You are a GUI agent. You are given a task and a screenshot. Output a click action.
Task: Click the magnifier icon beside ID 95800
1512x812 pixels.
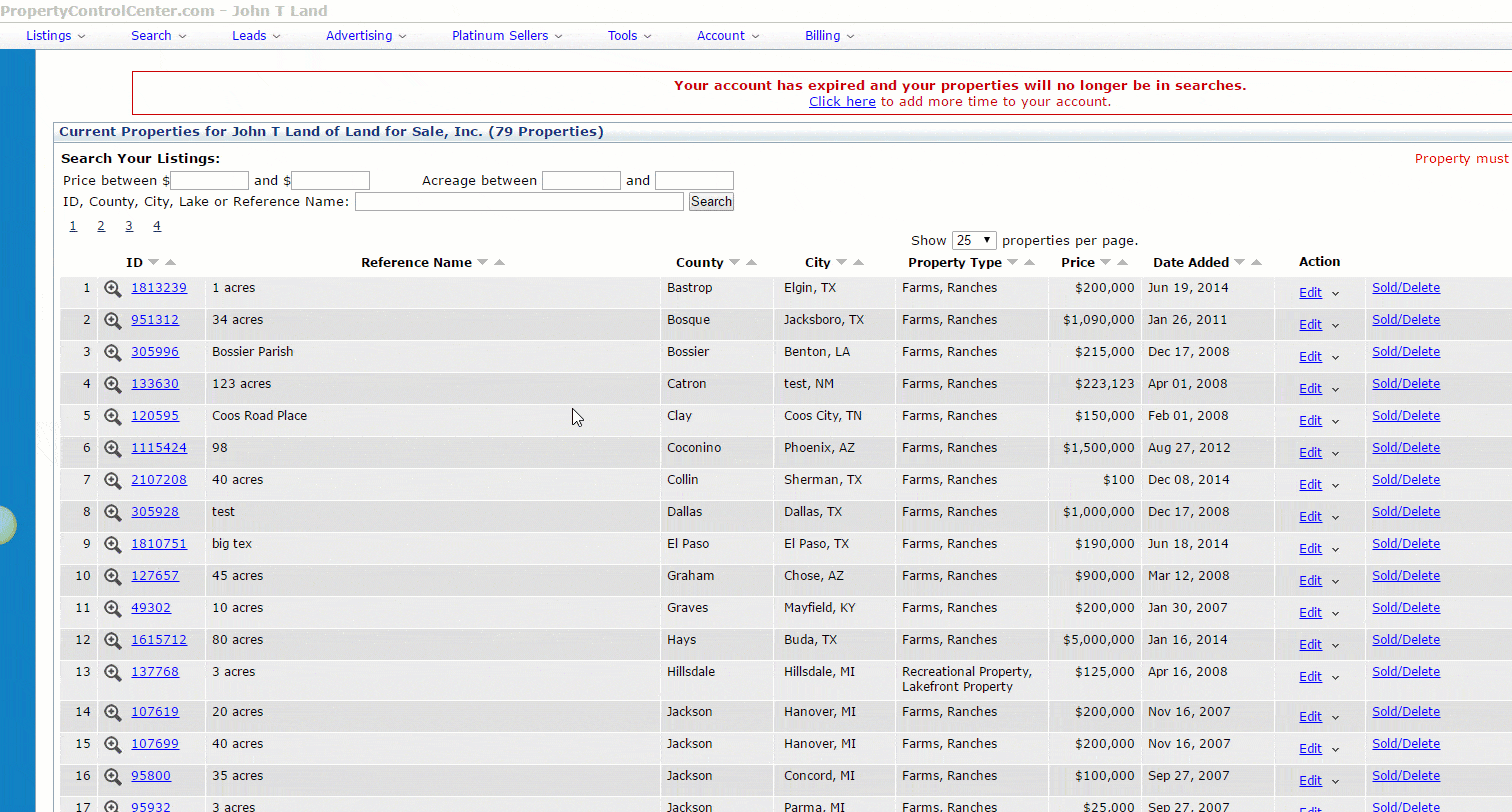[x=112, y=776]
